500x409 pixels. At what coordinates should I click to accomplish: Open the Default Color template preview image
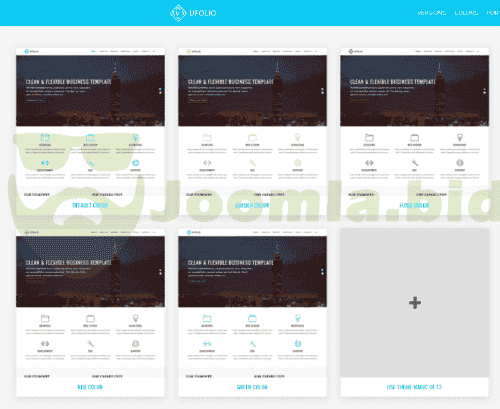[90, 123]
